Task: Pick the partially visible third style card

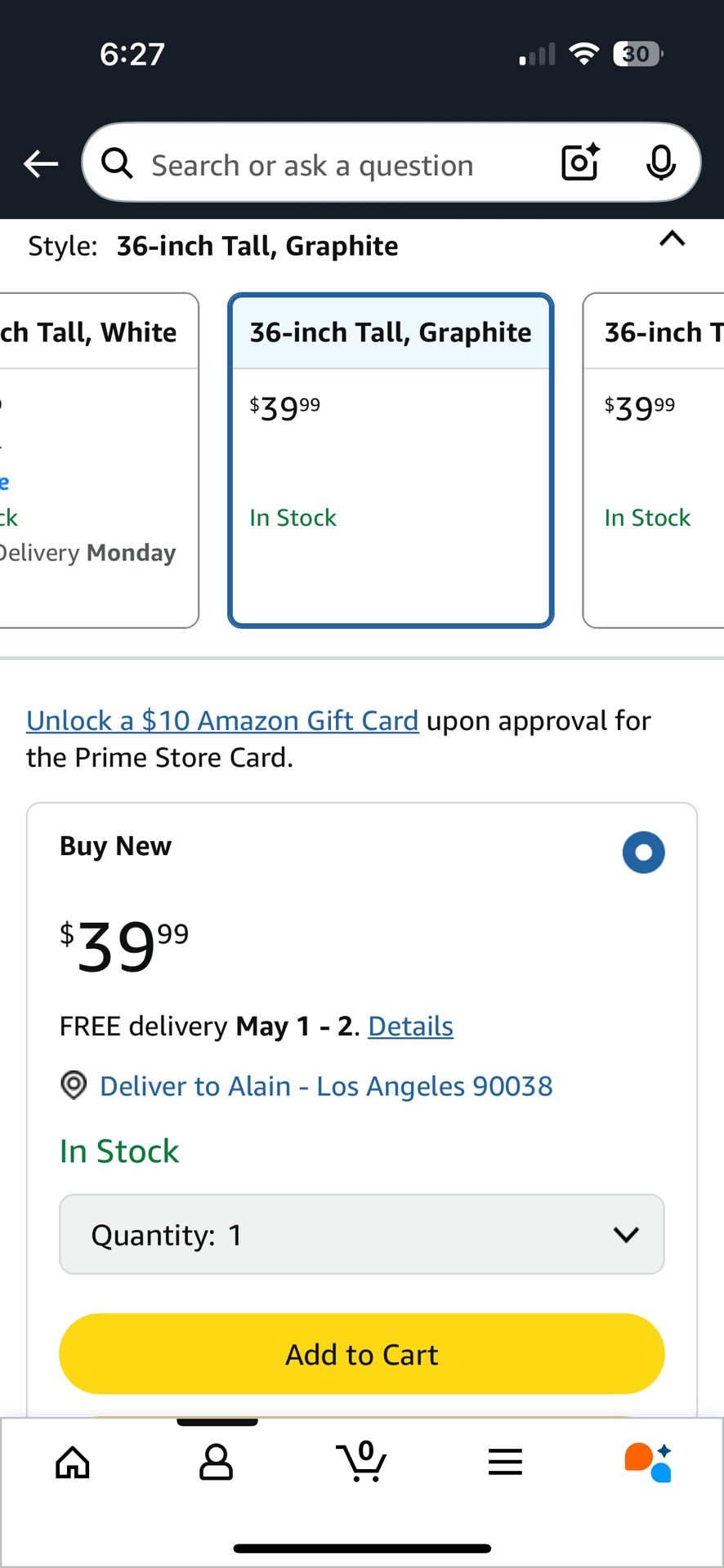Action: pyautogui.click(x=654, y=460)
